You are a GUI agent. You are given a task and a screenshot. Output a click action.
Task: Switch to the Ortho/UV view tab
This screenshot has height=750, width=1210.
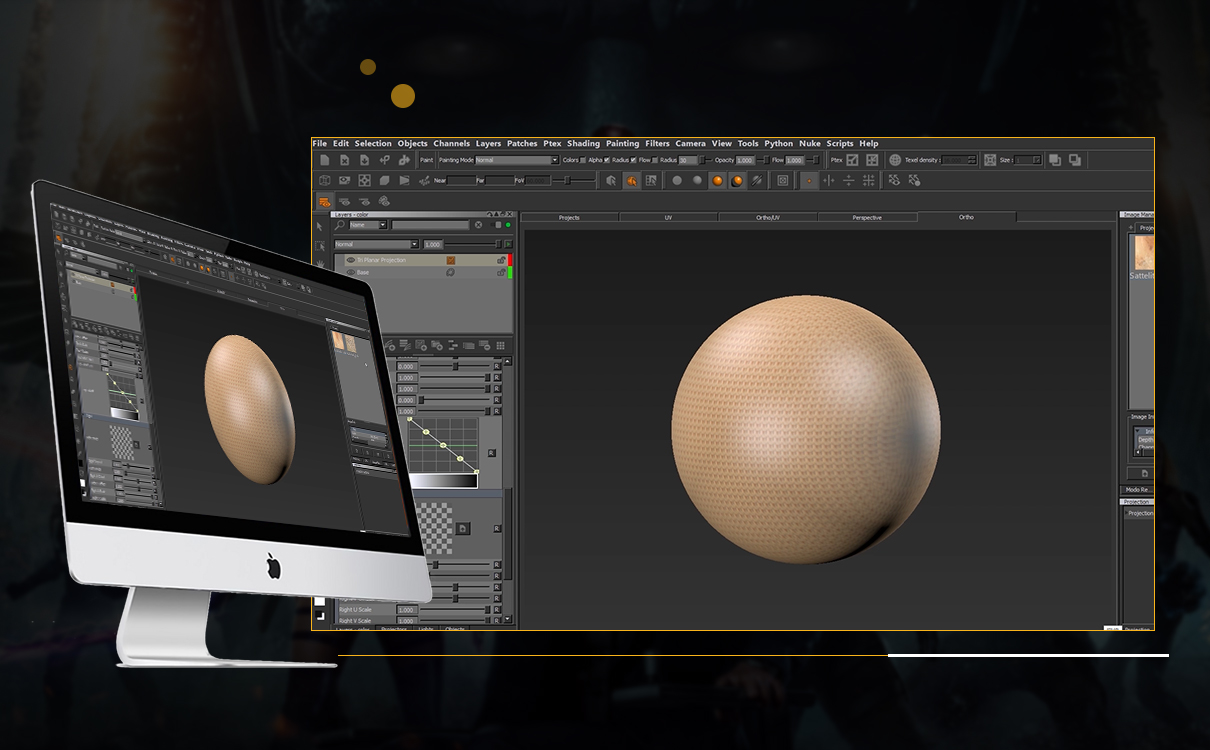tap(767, 217)
